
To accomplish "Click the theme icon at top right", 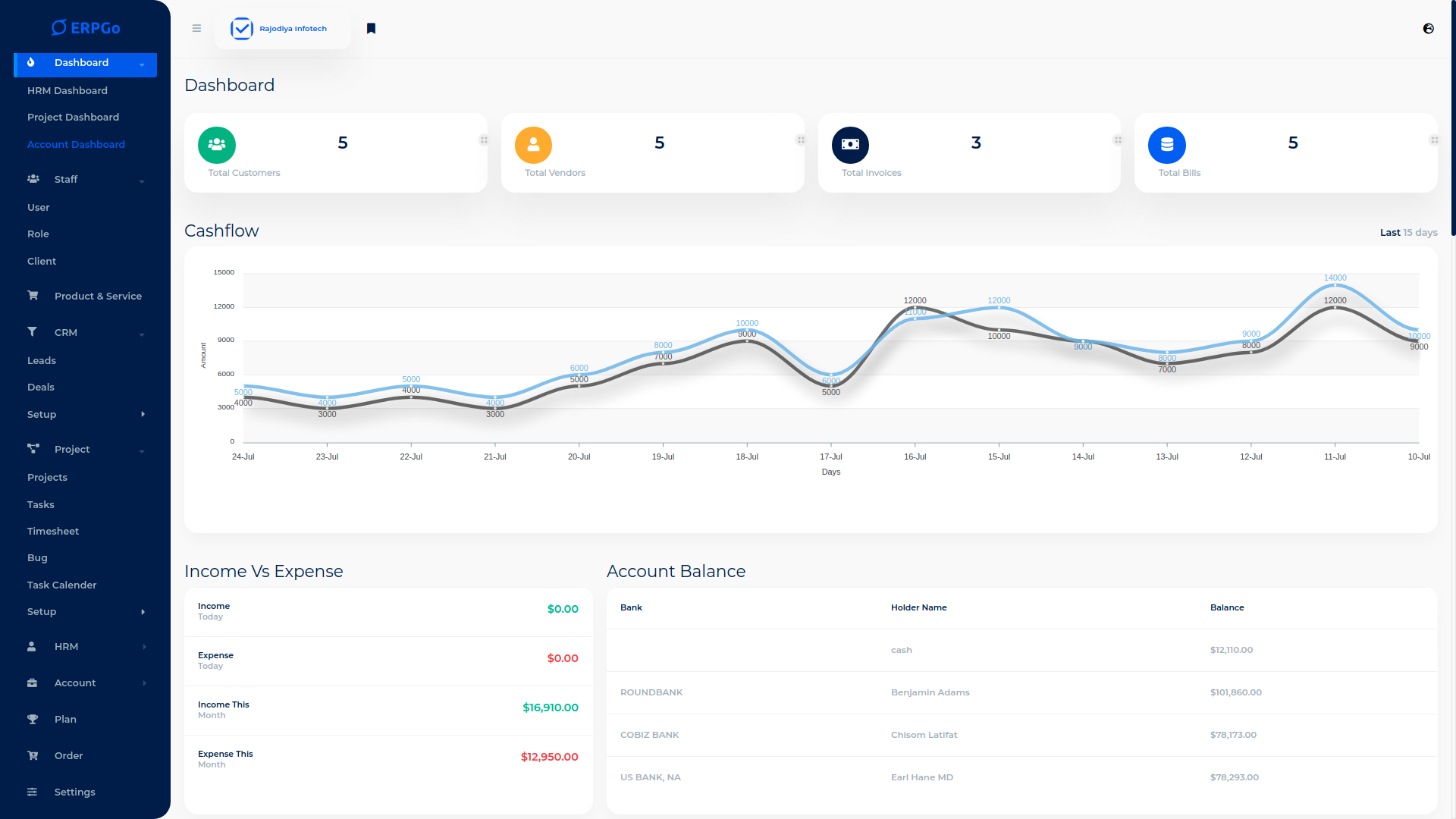I will tap(1428, 29).
